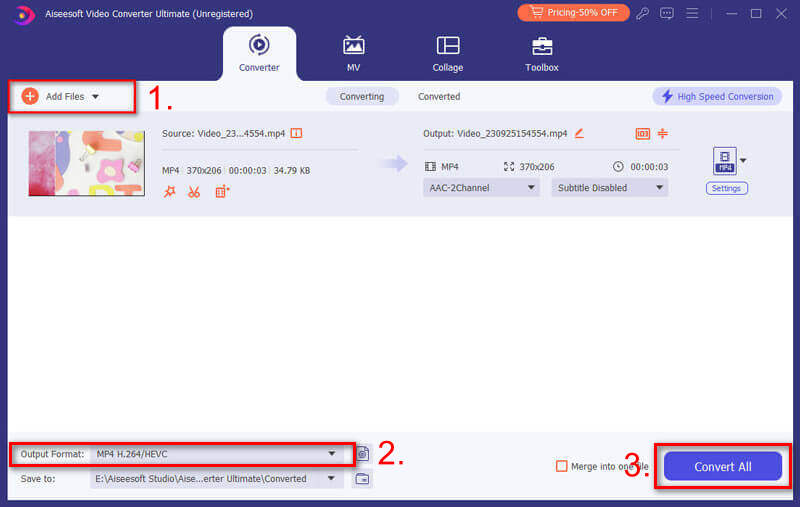Switch to the Collage tab
Screen dimensions: 800x507
pyautogui.click(x=447, y=54)
